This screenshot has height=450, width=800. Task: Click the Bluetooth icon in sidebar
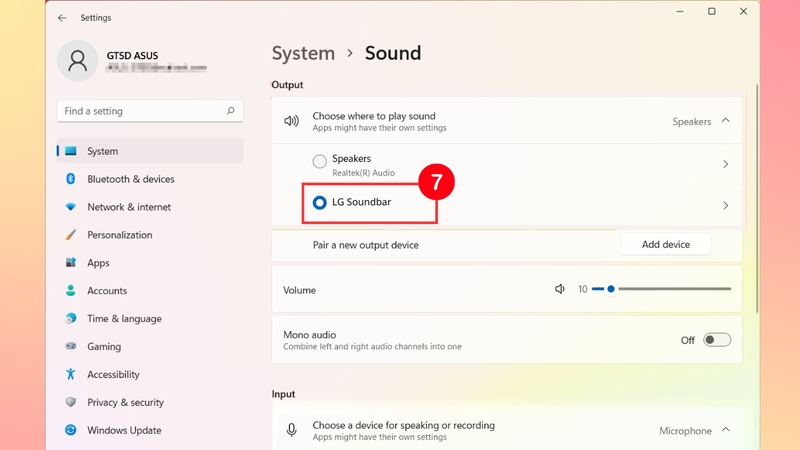(70, 179)
